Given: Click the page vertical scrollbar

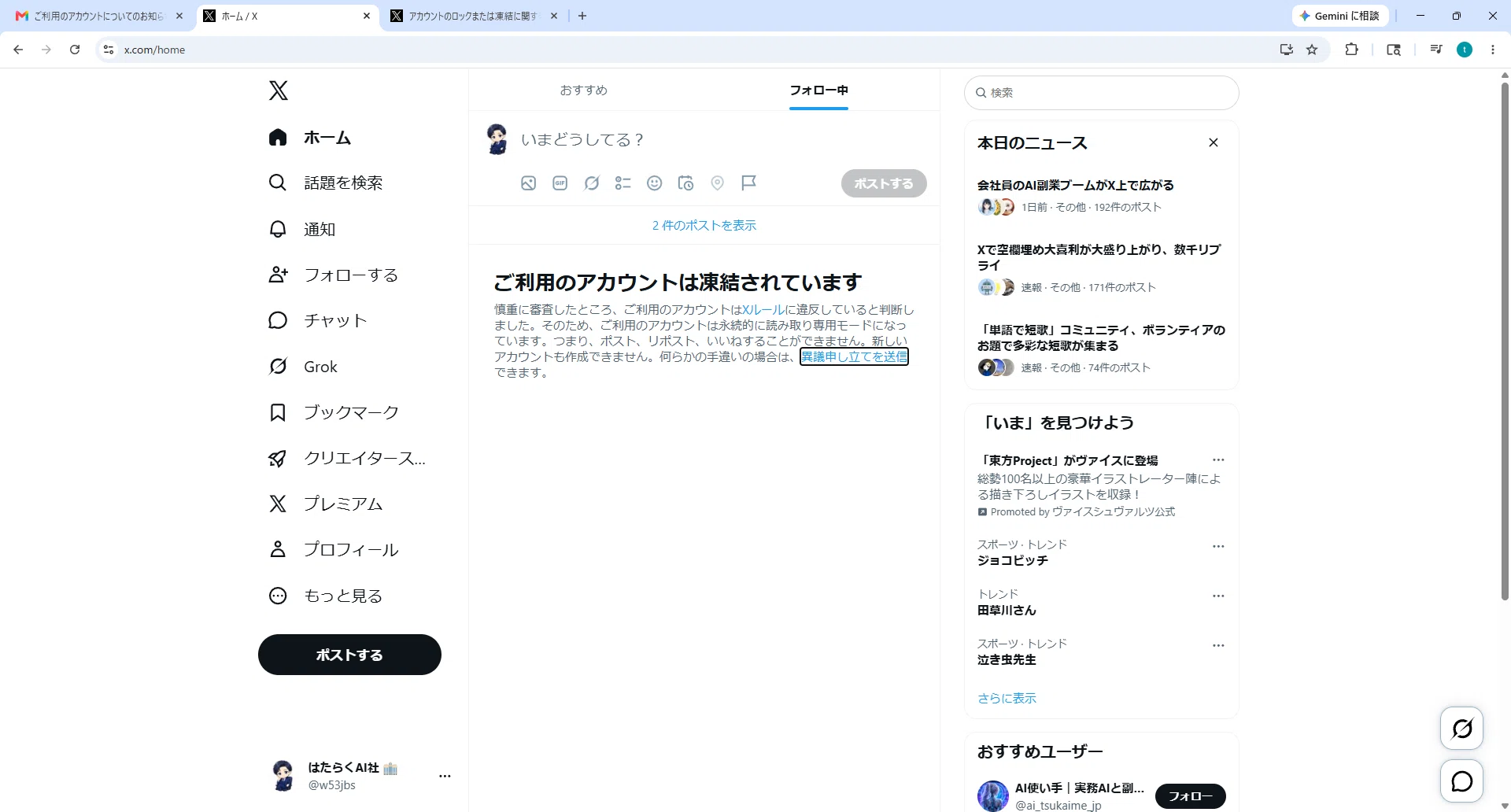Looking at the screenshot, I should pos(1505,340).
